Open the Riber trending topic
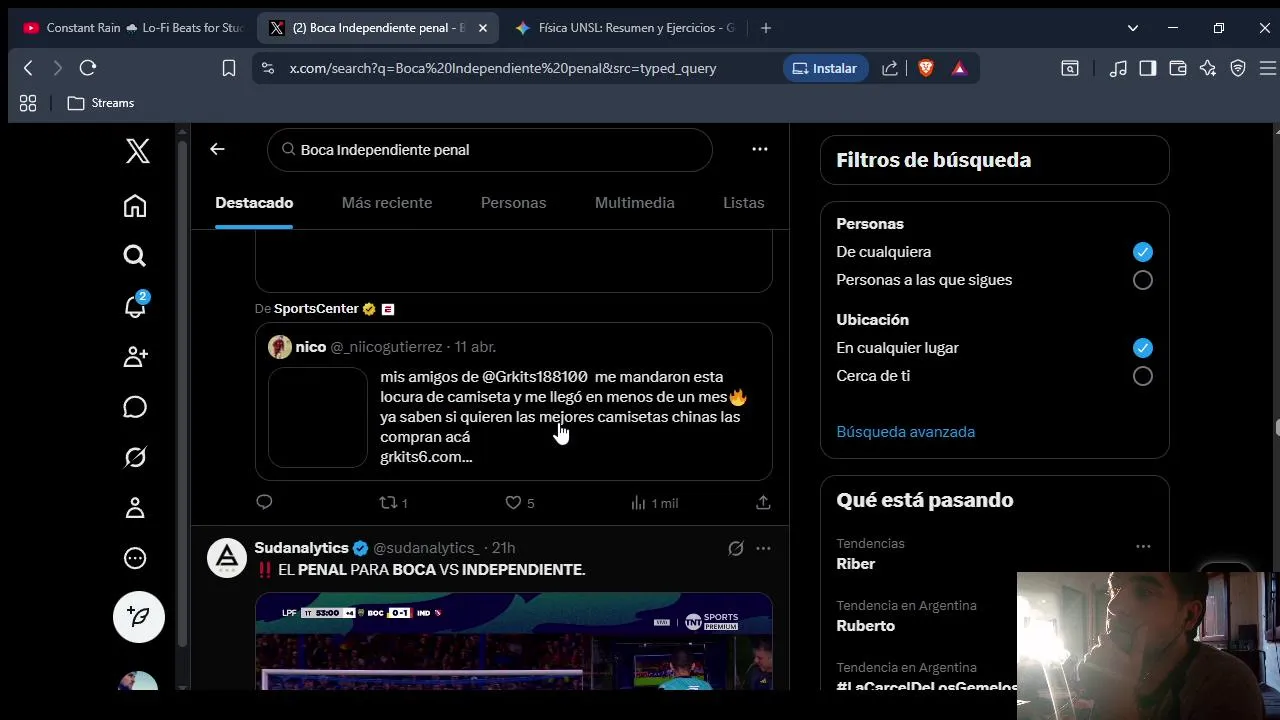 pos(856,564)
